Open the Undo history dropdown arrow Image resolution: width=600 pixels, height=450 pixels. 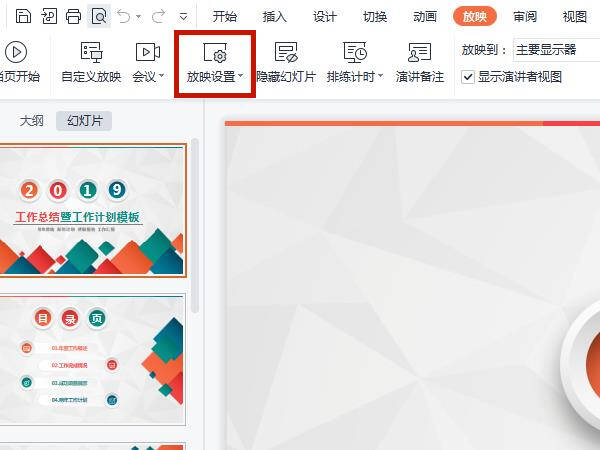coord(139,16)
